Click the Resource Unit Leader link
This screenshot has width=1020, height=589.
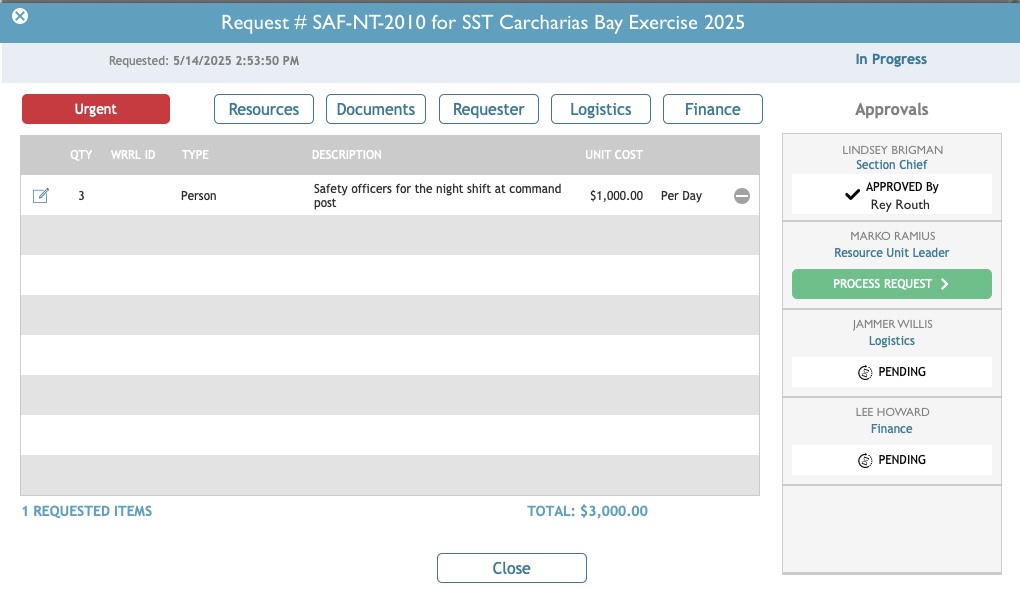891,252
